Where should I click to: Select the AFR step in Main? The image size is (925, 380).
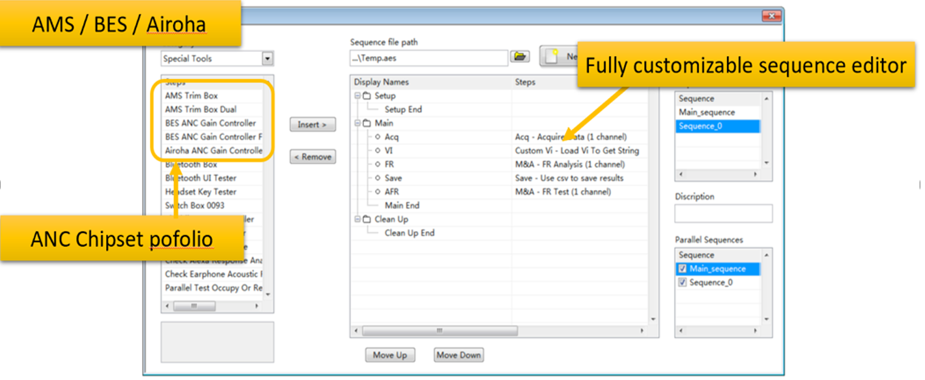(392, 192)
